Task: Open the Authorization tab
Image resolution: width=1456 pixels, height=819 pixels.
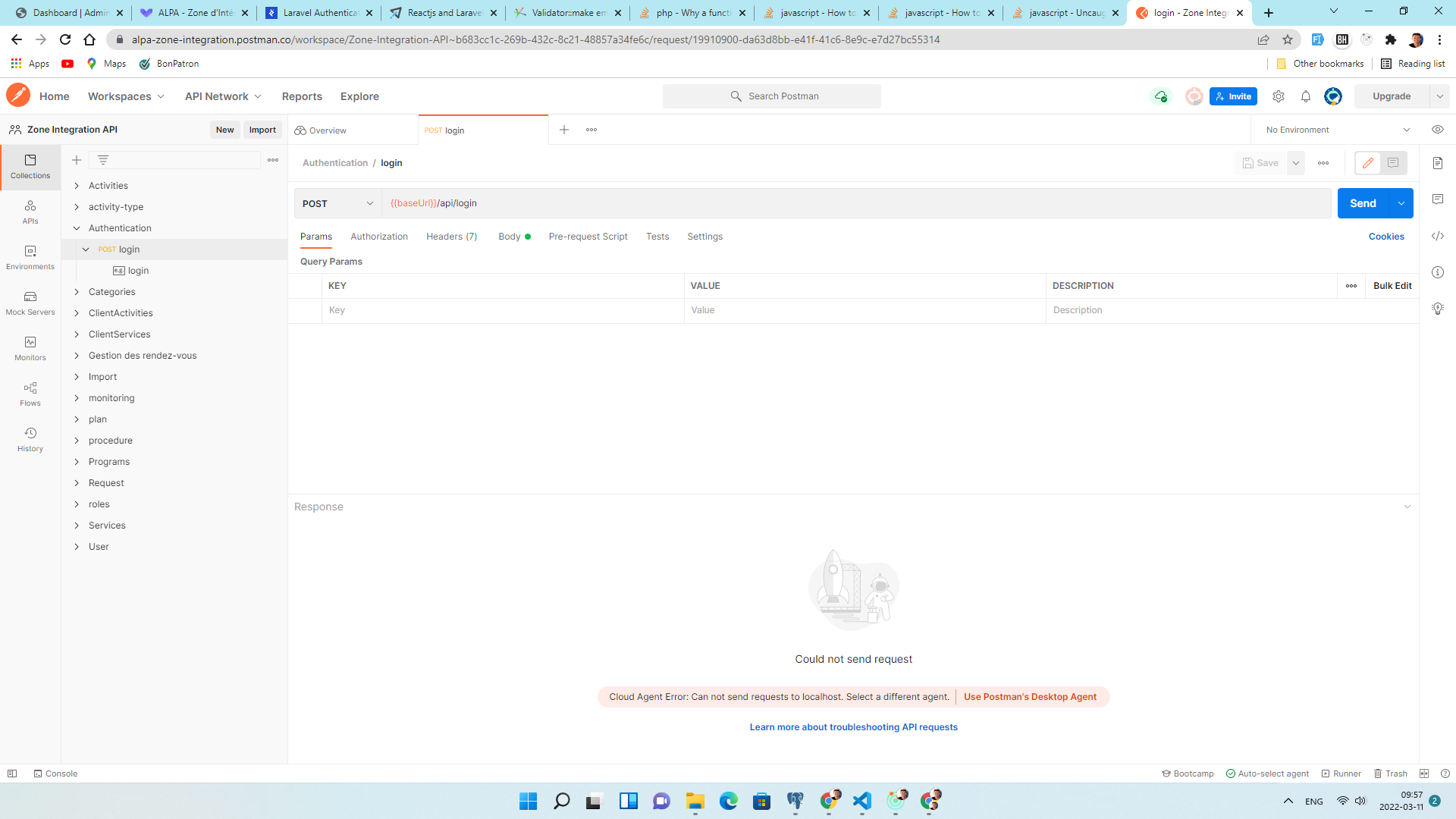Action: (379, 237)
